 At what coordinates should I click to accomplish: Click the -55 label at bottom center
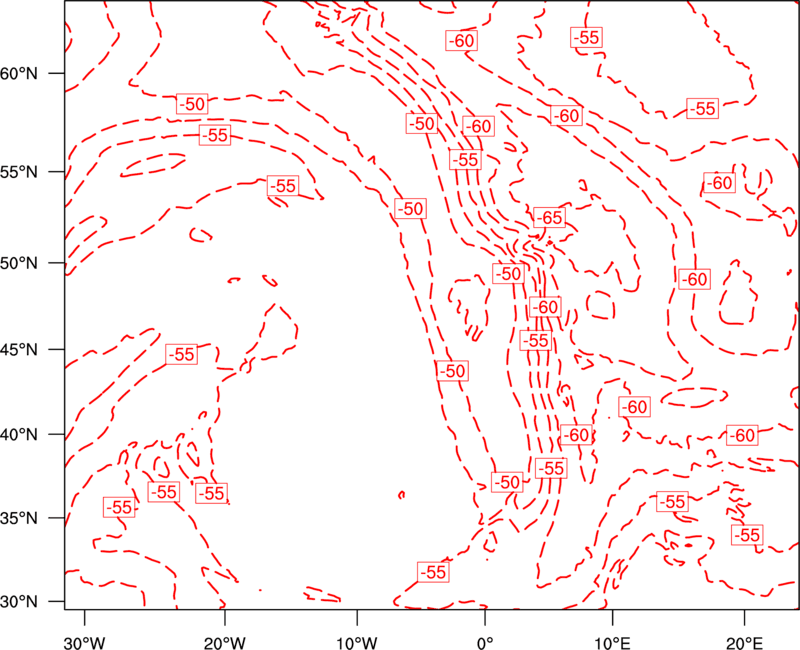coord(433,572)
